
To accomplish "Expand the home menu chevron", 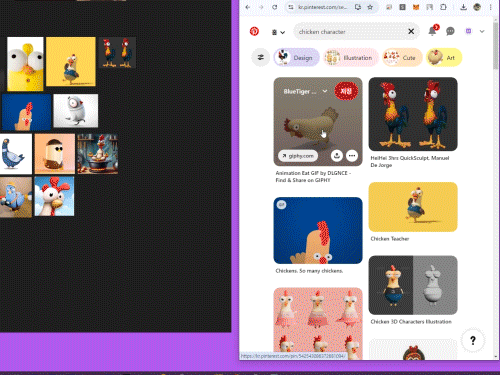I will click(x=278, y=32).
